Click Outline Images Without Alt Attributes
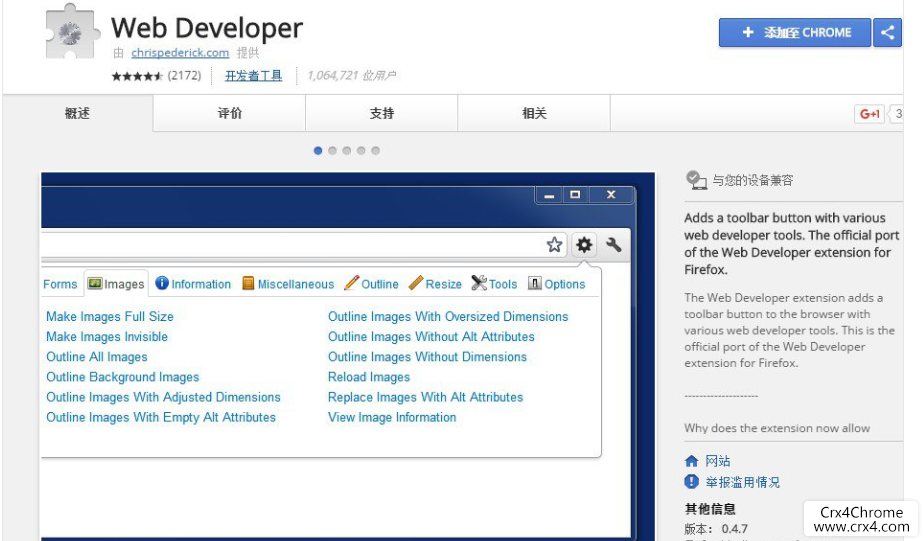The image size is (923, 541). click(x=431, y=337)
